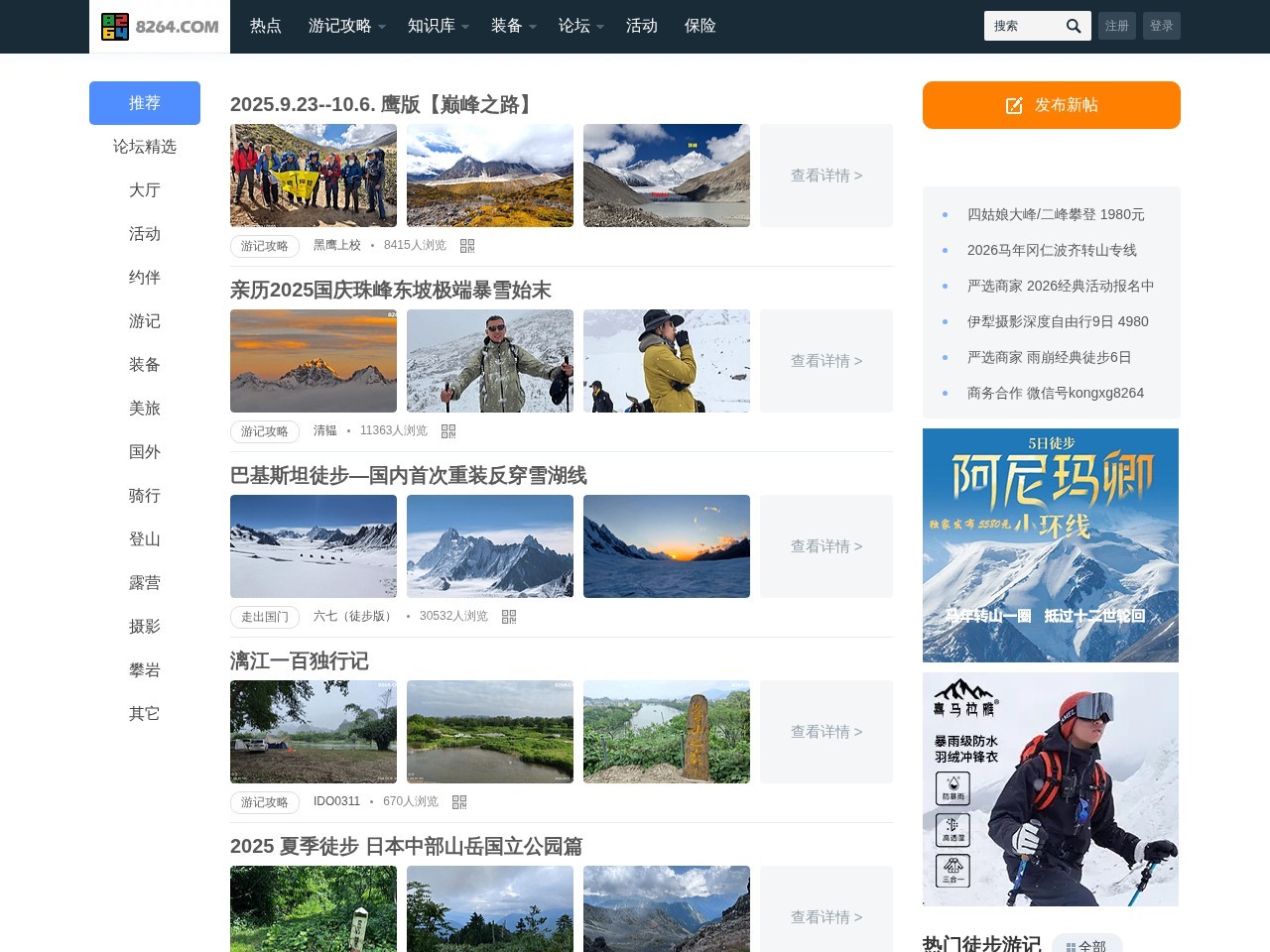Image resolution: width=1270 pixels, height=952 pixels.
Task: Open the 其它 category
Action: click(145, 714)
